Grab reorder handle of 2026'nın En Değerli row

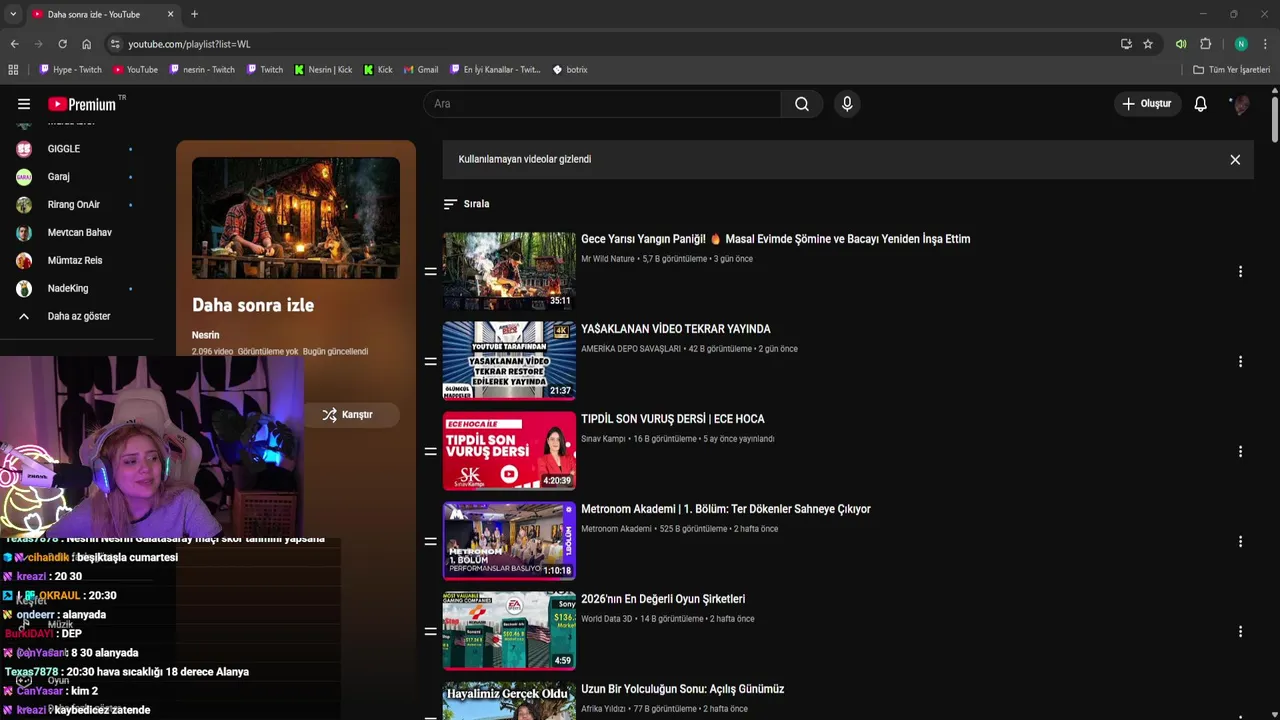click(x=430, y=632)
